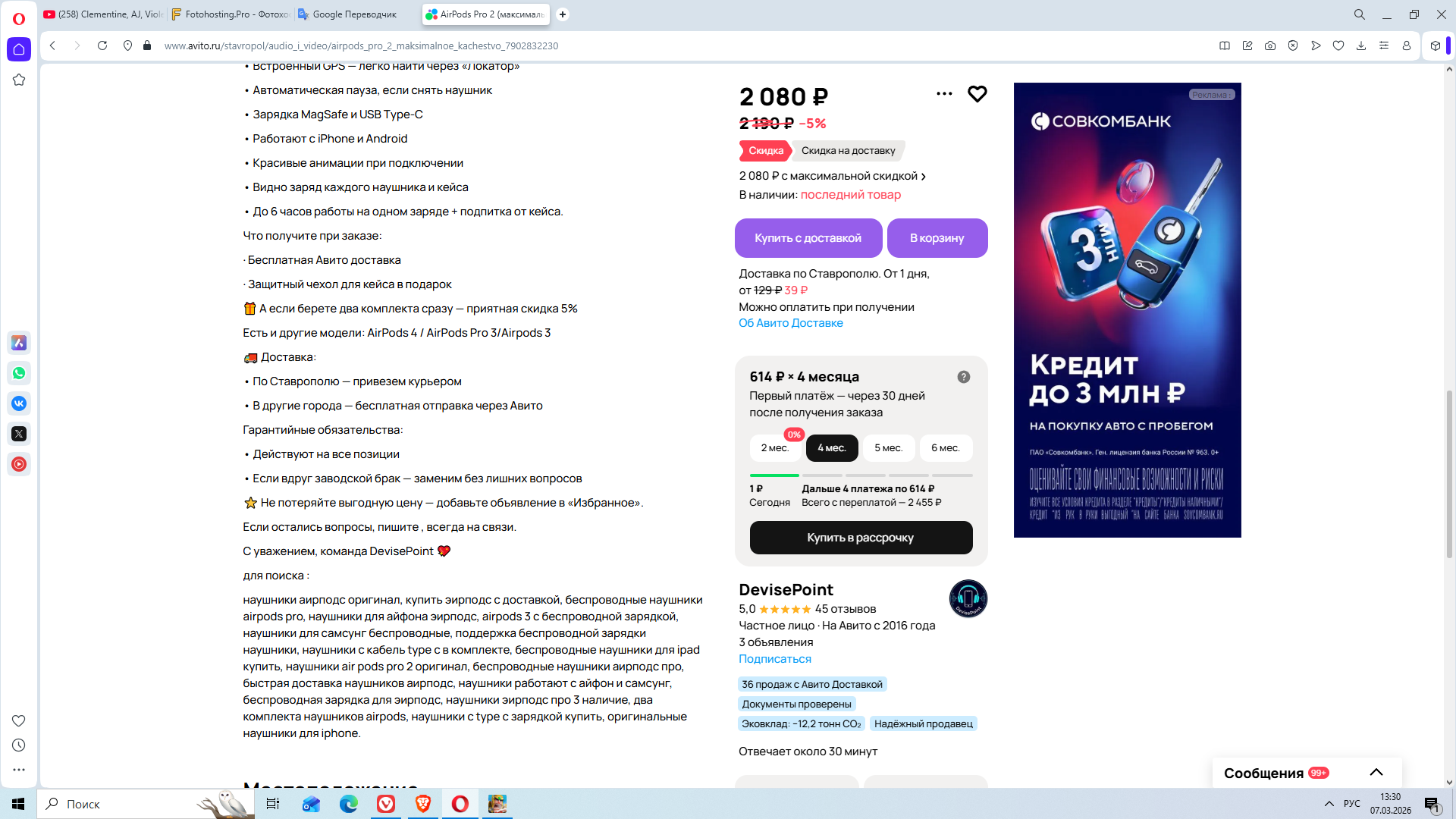The height and width of the screenshot is (819, 1456).
Task: Select the 6 мес. installment option
Action: point(945,448)
